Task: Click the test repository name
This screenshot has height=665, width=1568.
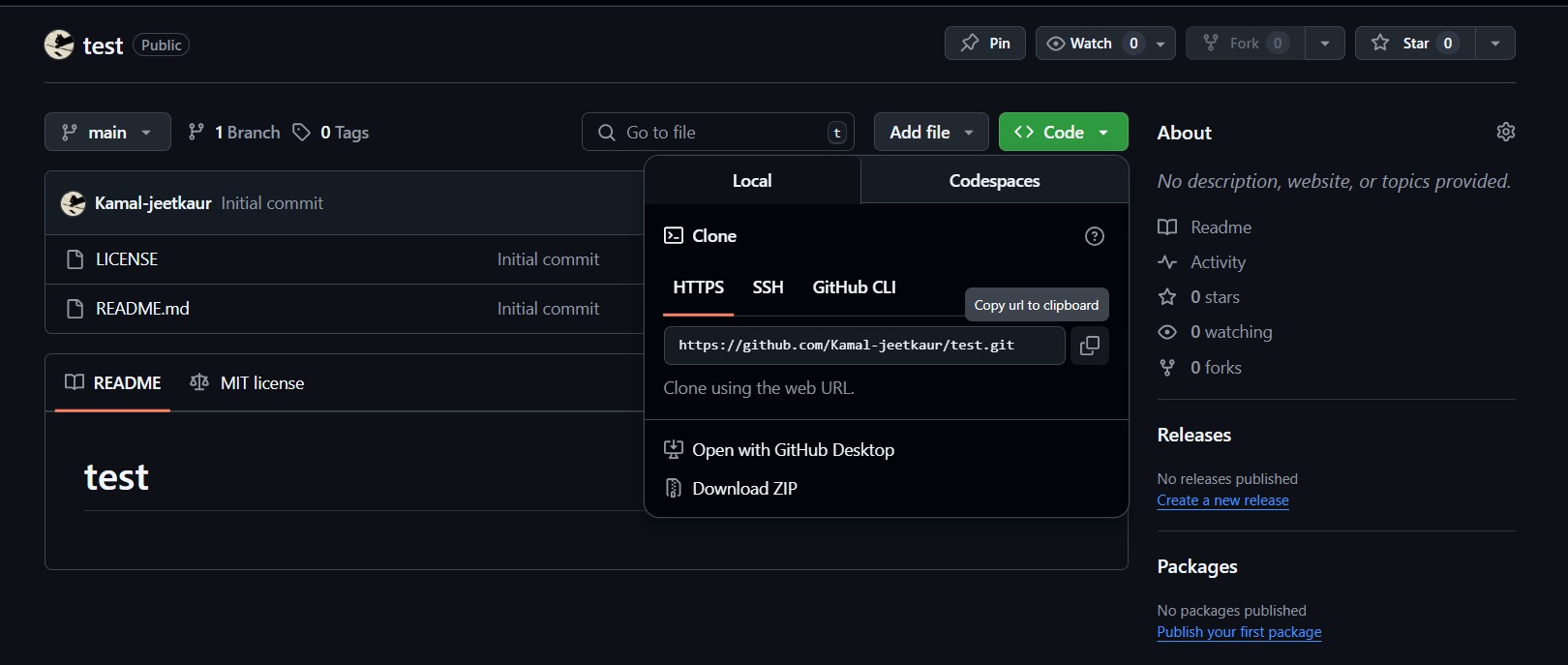Action: (x=103, y=45)
